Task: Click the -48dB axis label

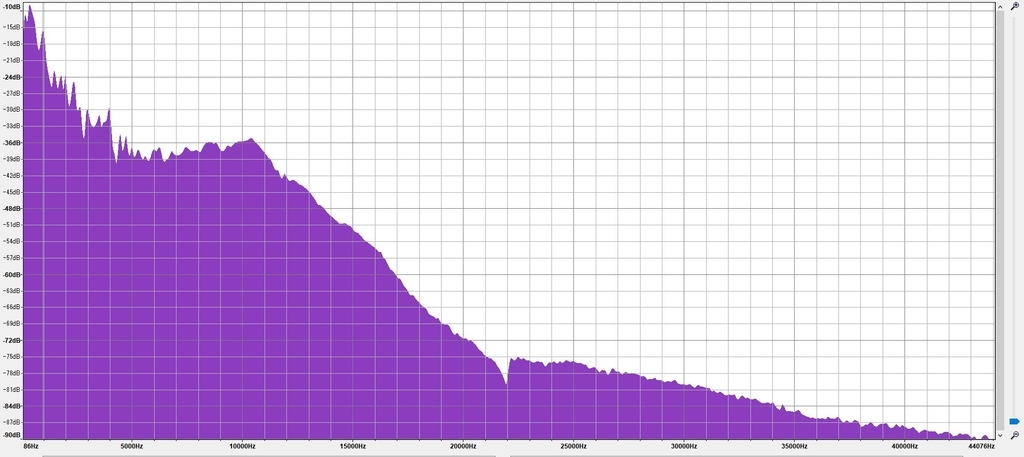Action: pos(12,208)
